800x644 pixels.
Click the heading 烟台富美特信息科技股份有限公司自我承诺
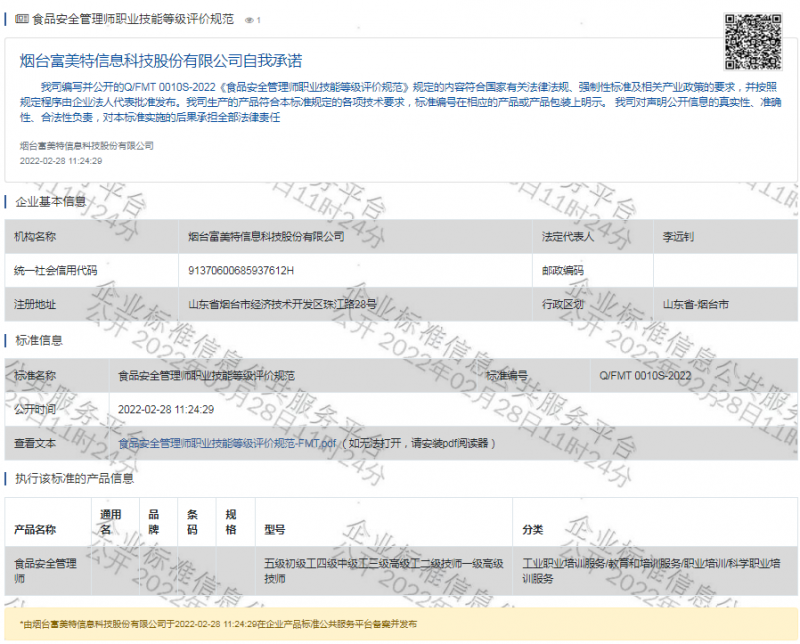pyautogui.click(x=161, y=61)
